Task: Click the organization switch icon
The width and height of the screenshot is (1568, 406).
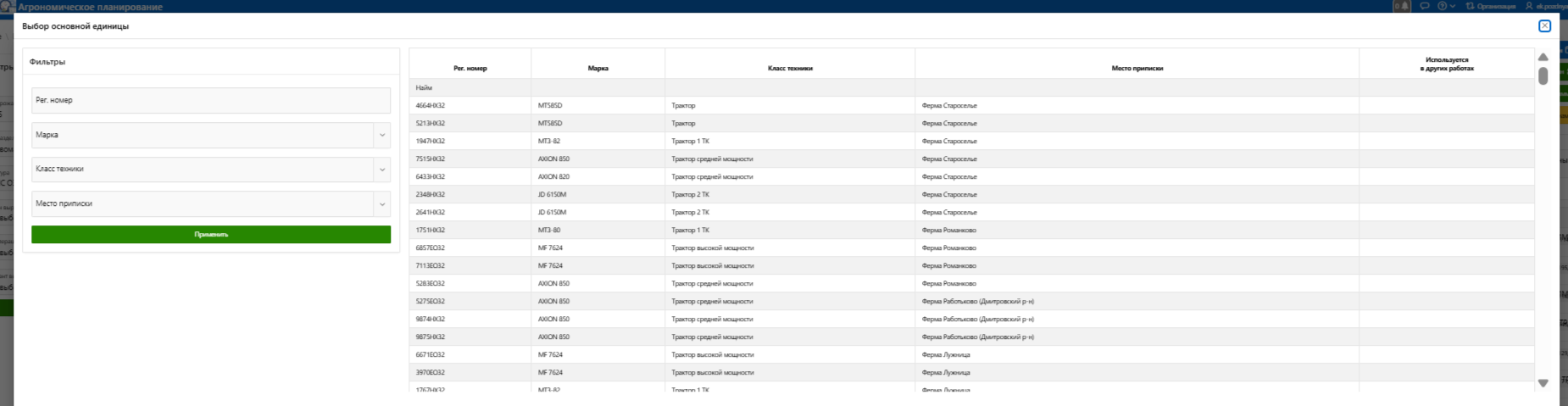Action: (1470, 6)
